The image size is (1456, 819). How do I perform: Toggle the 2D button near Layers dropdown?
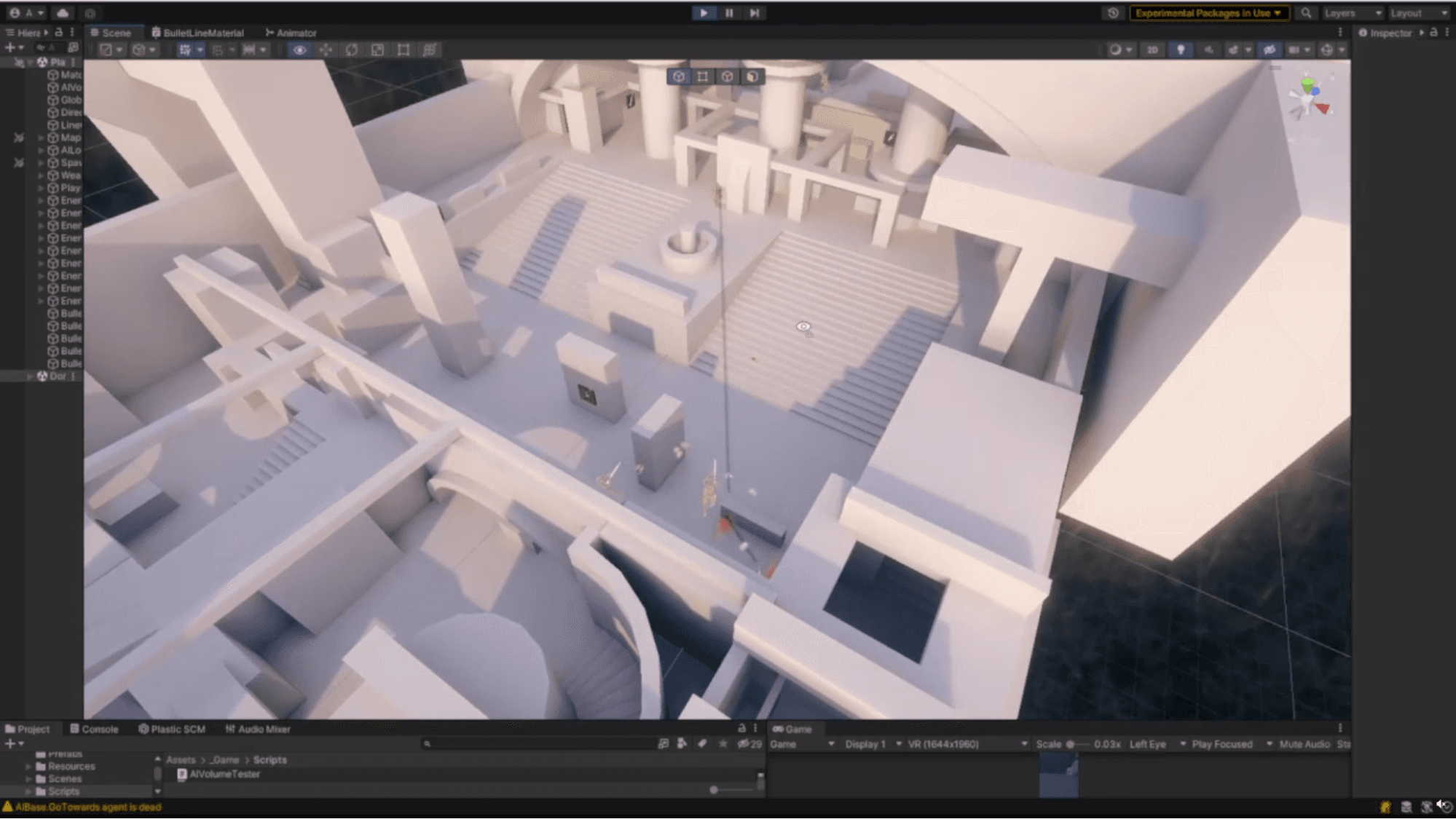(x=1152, y=50)
